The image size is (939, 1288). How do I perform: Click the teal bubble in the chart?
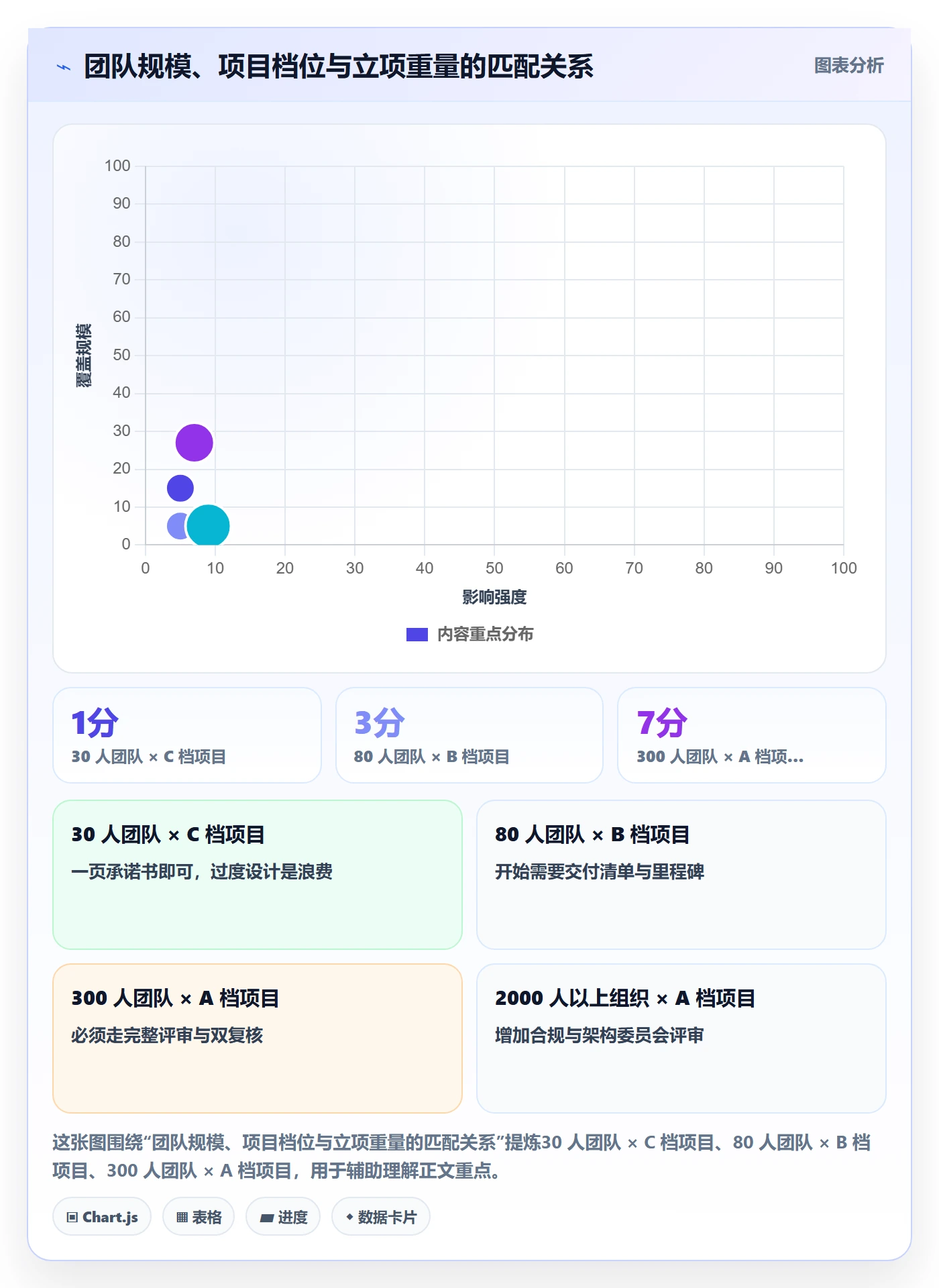click(208, 526)
